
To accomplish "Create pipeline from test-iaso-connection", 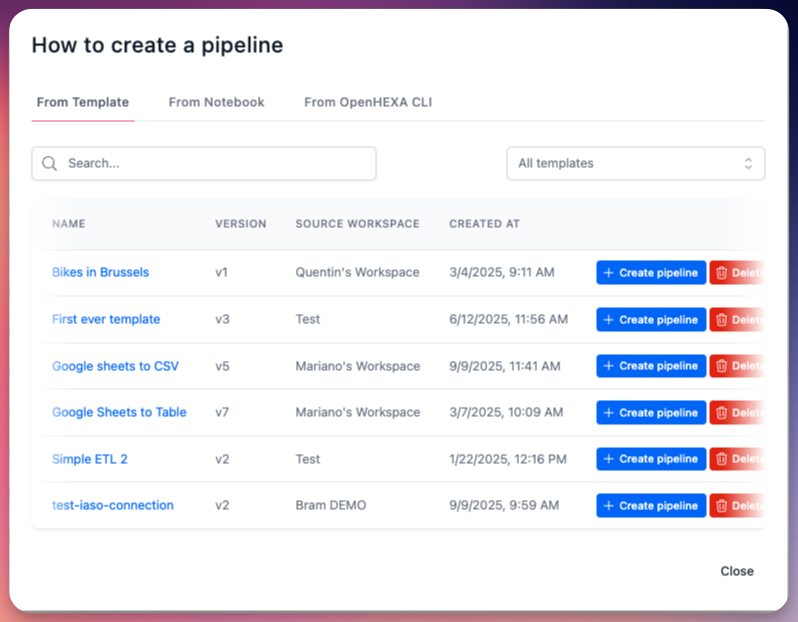I will pyautogui.click(x=651, y=506).
